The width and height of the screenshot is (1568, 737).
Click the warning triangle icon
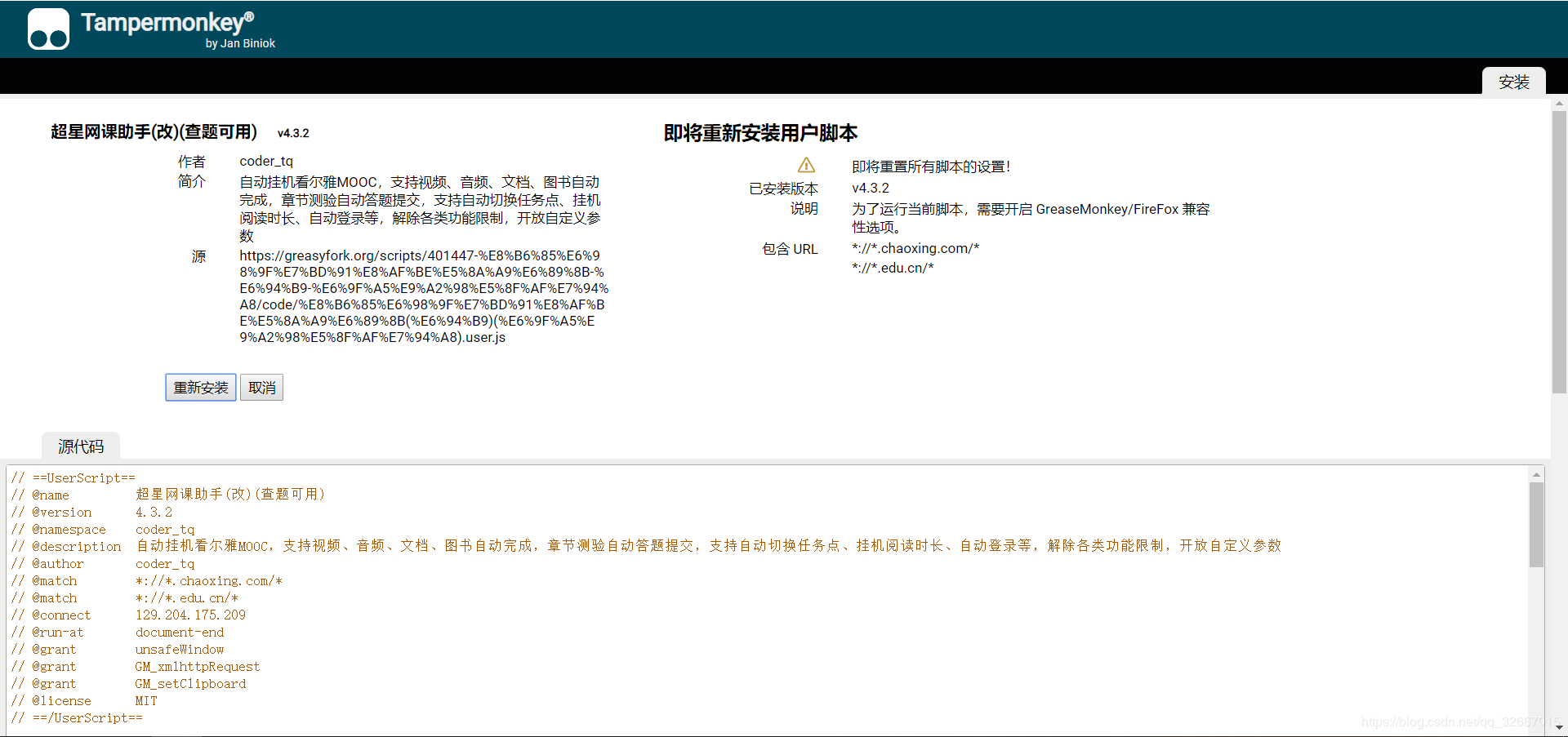(806, 165)
